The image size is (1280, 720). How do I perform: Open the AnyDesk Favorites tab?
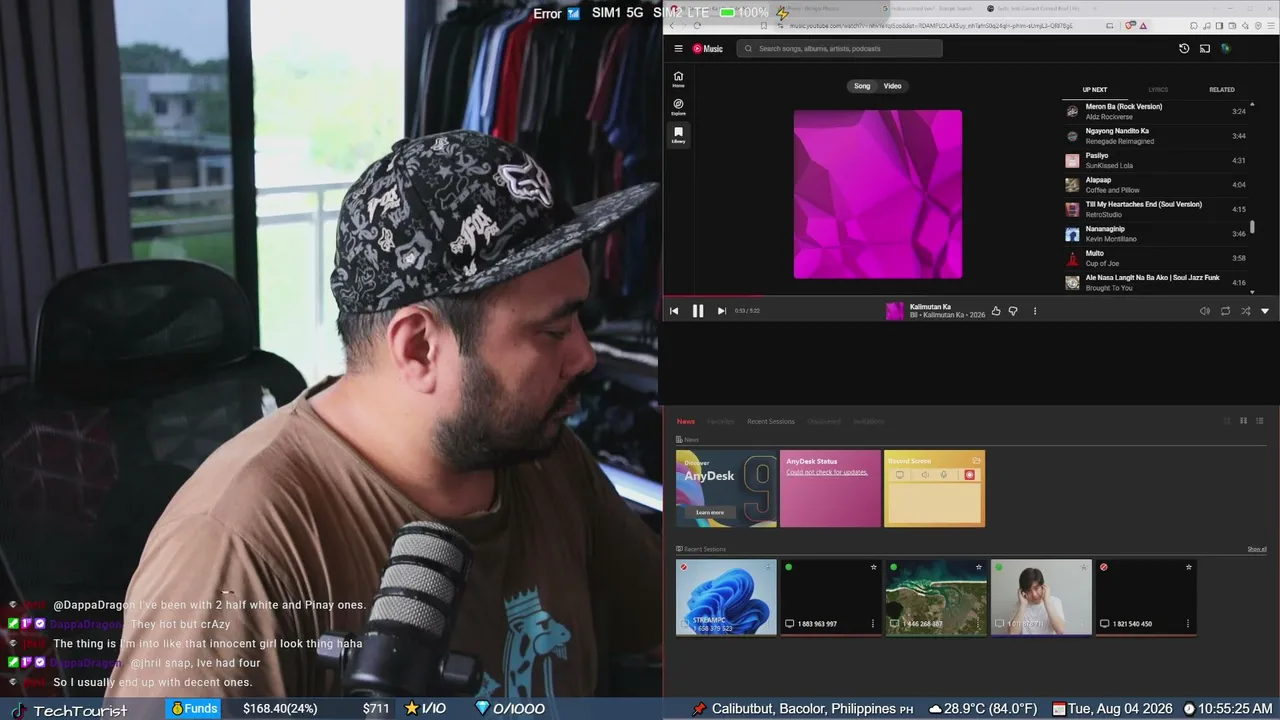tap(720, 421)
